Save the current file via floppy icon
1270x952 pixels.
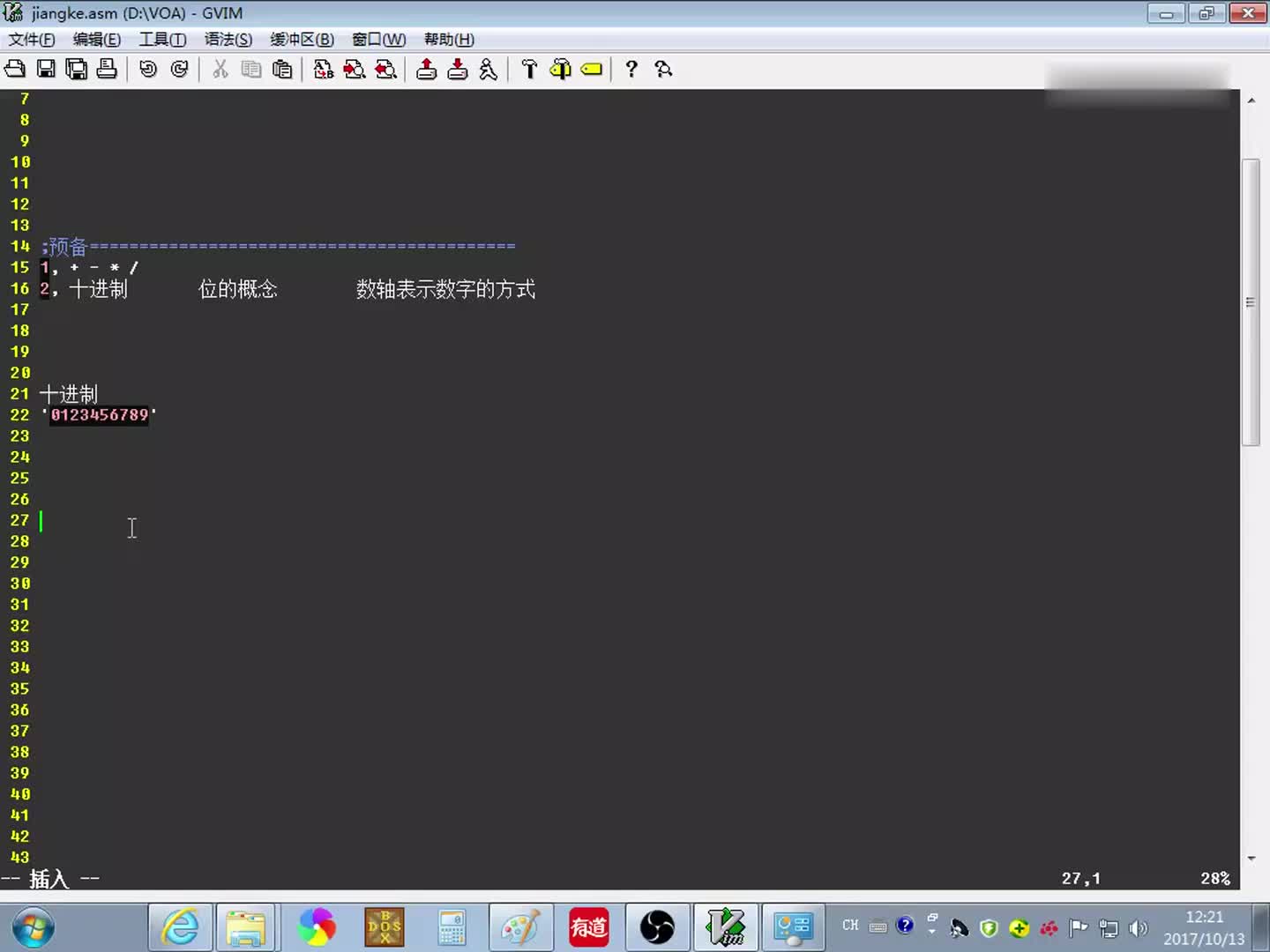point(46,69)
